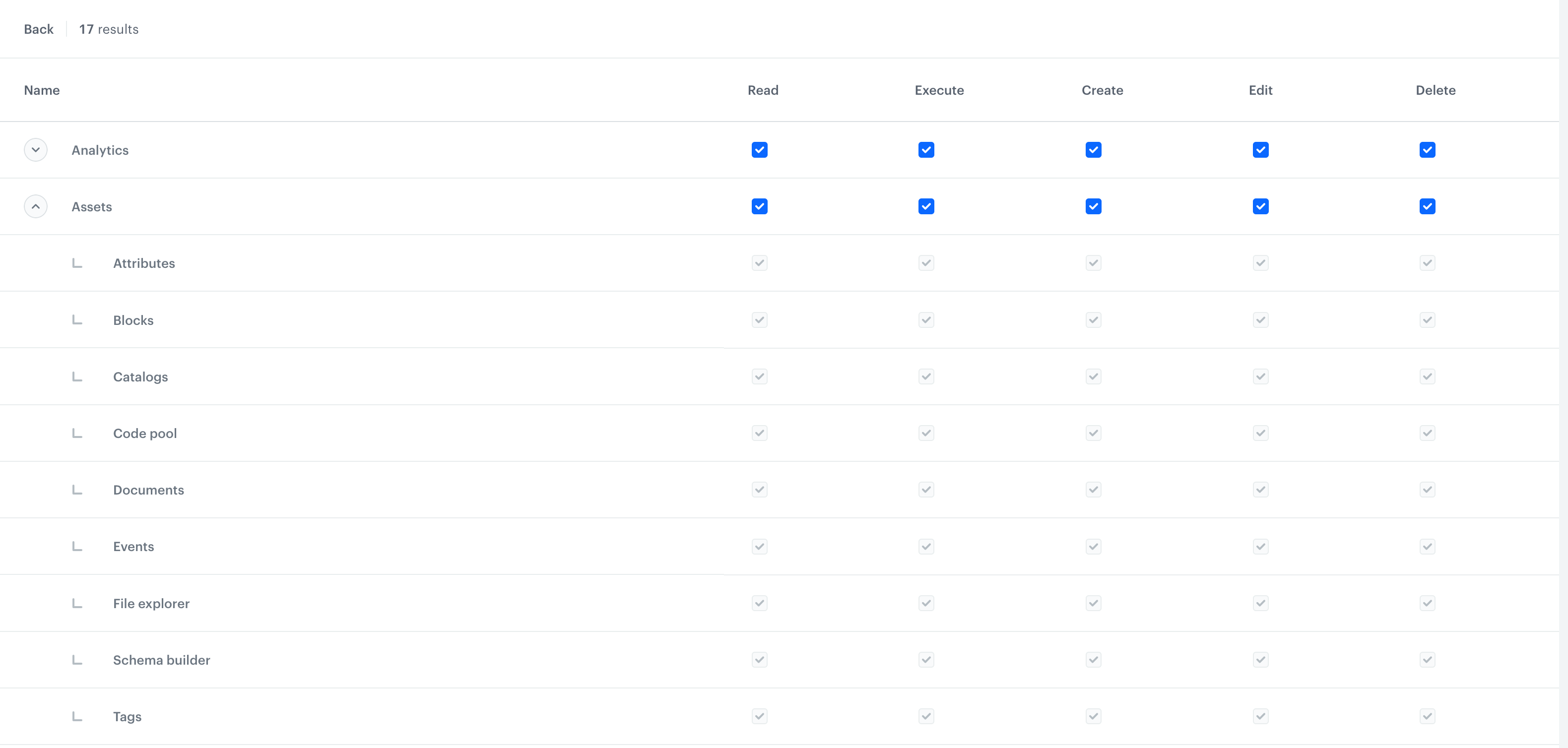
Task: Uncheck Read permission for Analytics
Action: pyautogui.click(x=759, y=149)
